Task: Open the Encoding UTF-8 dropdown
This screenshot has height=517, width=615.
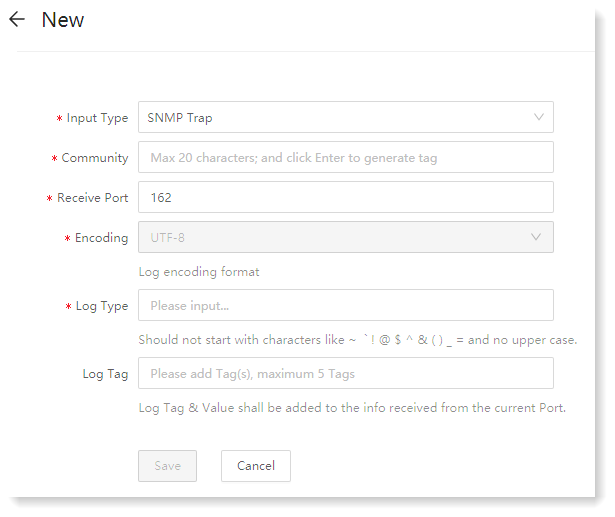Action: [346, 237]
